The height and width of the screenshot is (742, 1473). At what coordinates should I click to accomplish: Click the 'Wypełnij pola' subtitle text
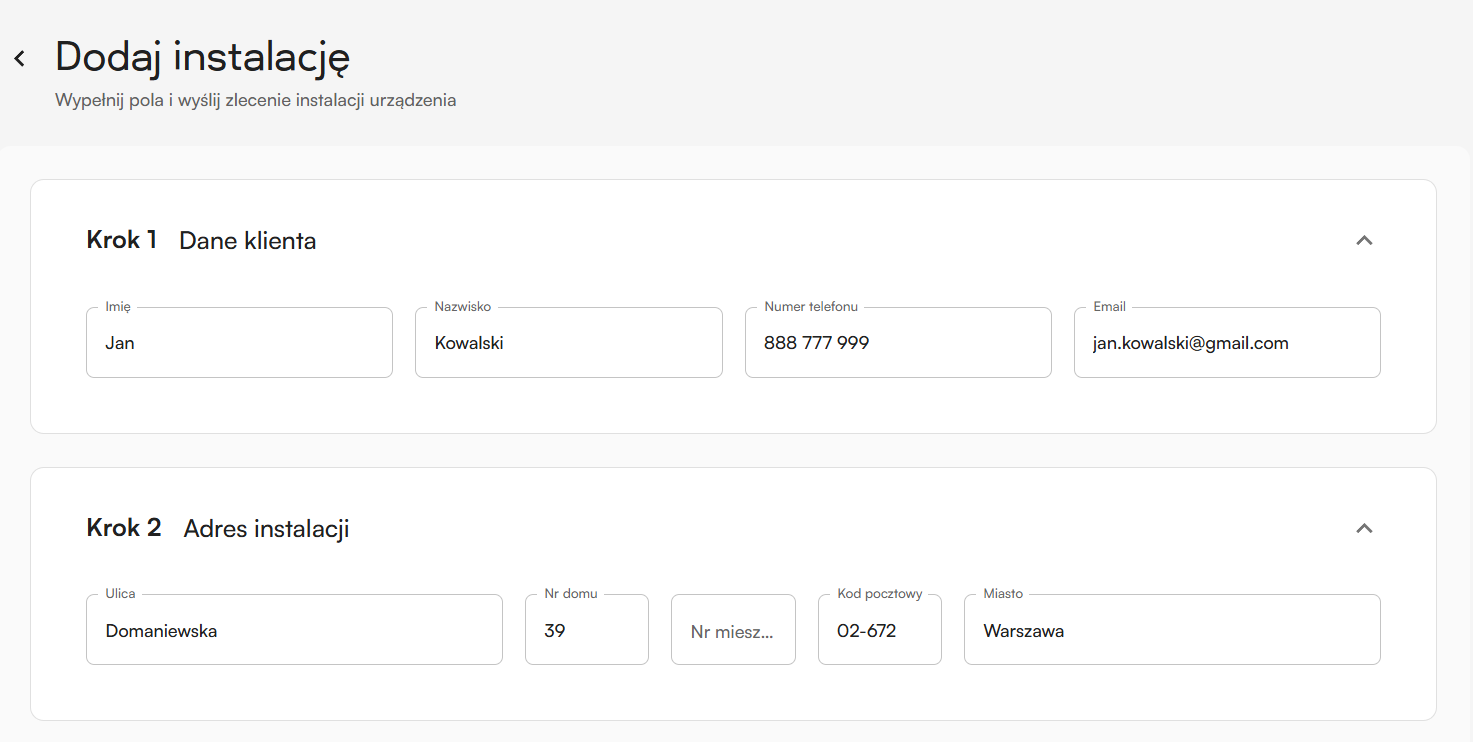pyautogui.click(x=255, y=101)
